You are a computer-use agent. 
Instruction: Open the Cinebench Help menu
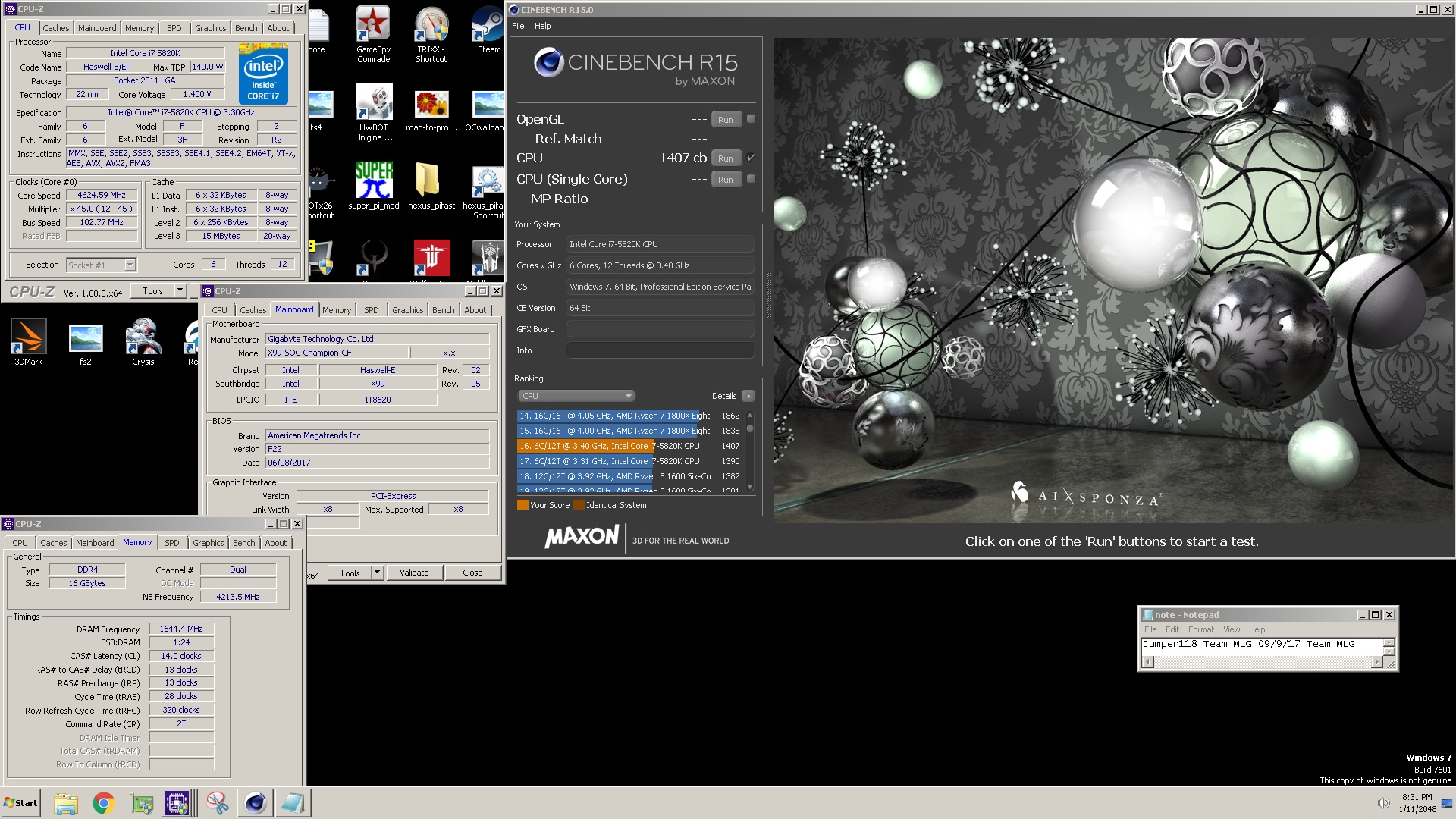(542, 26)
